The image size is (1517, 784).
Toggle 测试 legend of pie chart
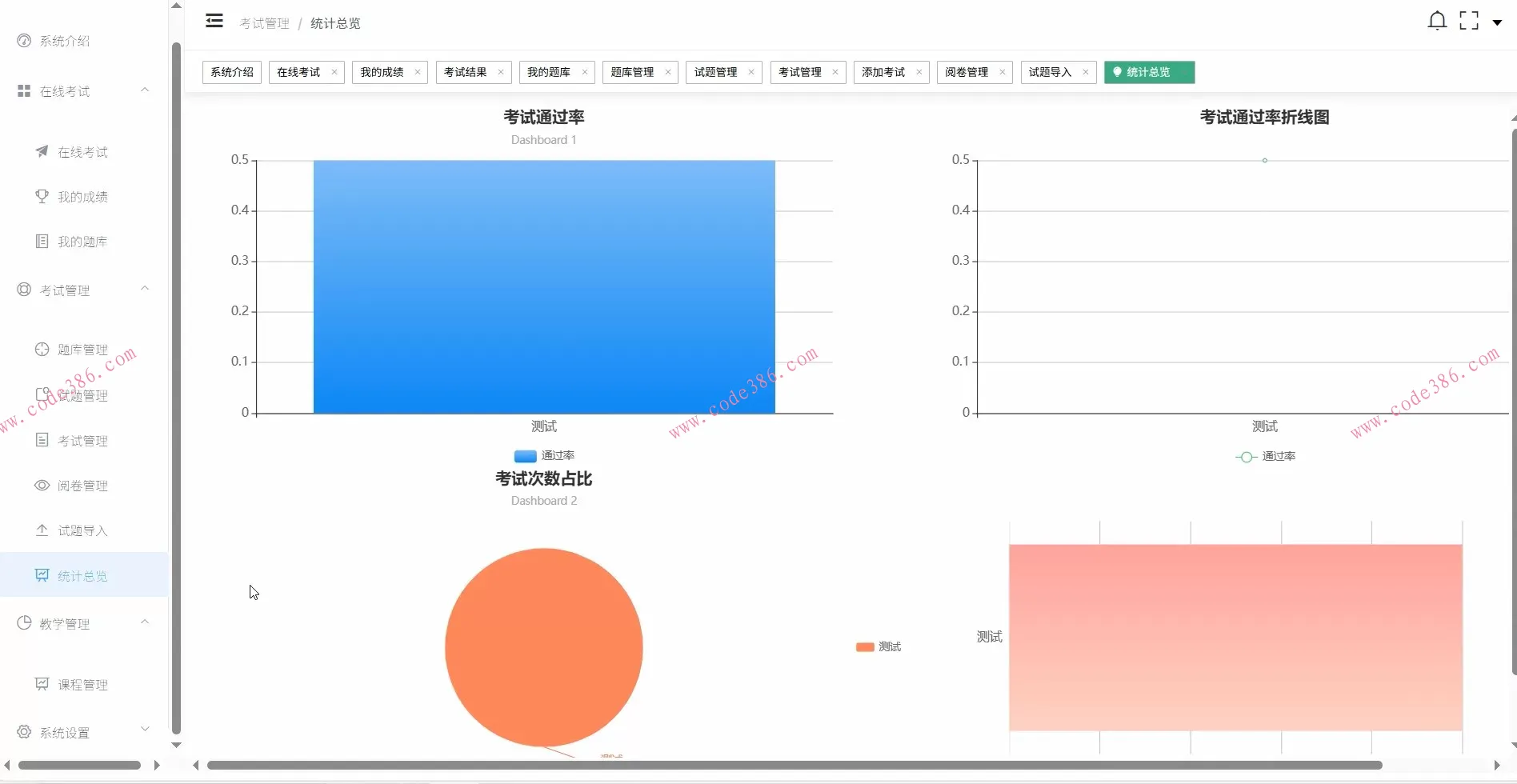[878, 647]
